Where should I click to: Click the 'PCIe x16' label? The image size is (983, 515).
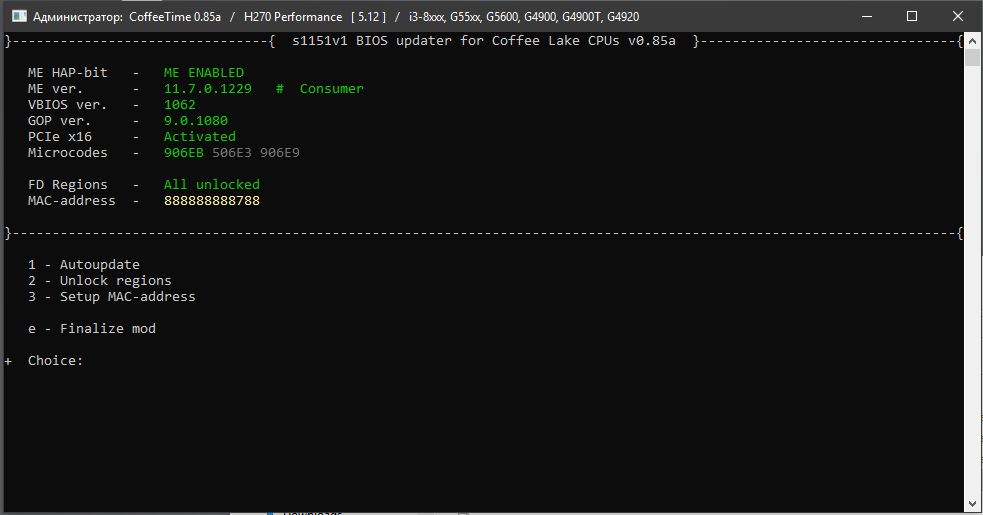coord(60,137)
